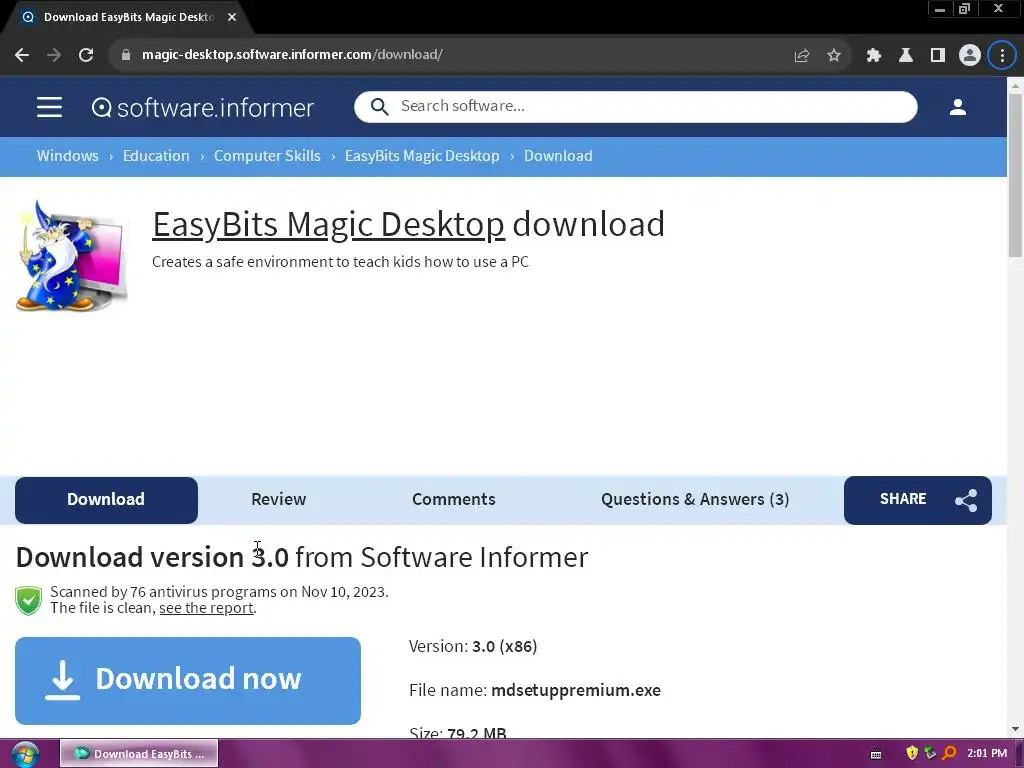Open the antivirus 'see the report' link
This screenshot has height=768, width=1024.
click(x=206, y=608)
